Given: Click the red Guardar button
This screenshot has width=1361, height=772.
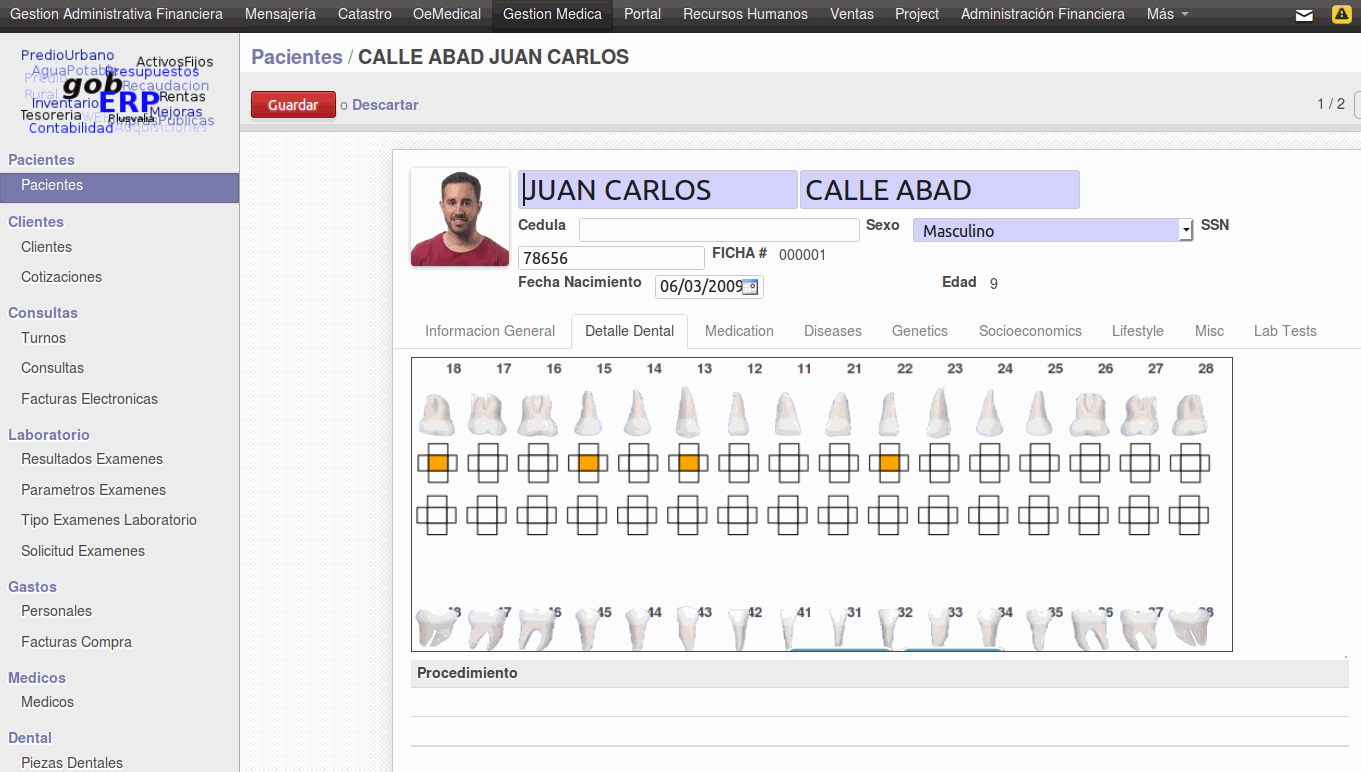Looking at the screenshot, I should tap(293, 105).
